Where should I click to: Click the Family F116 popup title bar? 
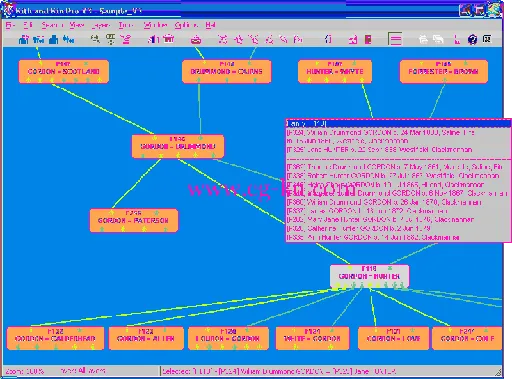(x=398, y=124)
